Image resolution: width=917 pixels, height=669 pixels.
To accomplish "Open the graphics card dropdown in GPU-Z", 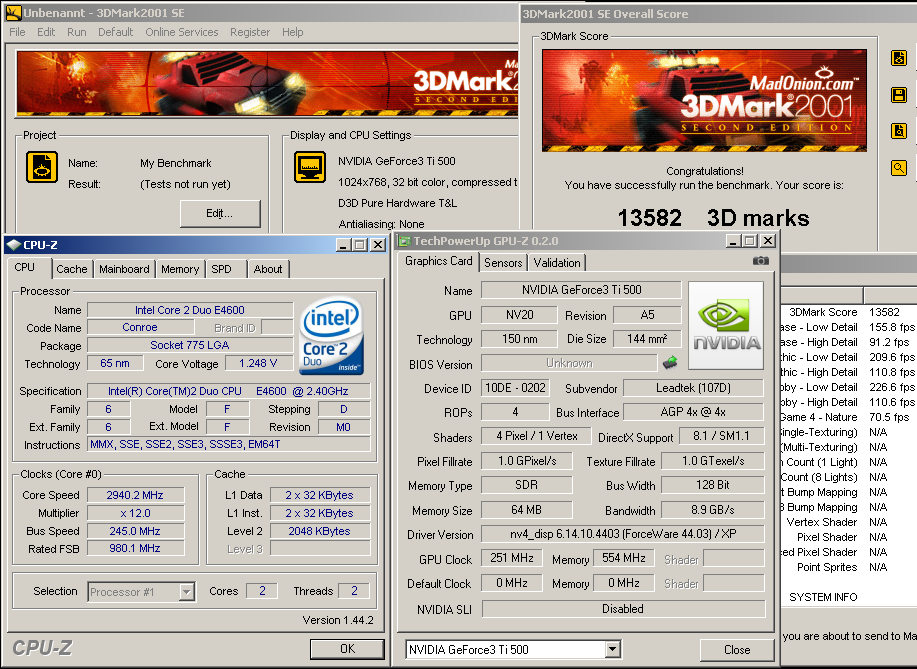I will (x=612, y=649).
